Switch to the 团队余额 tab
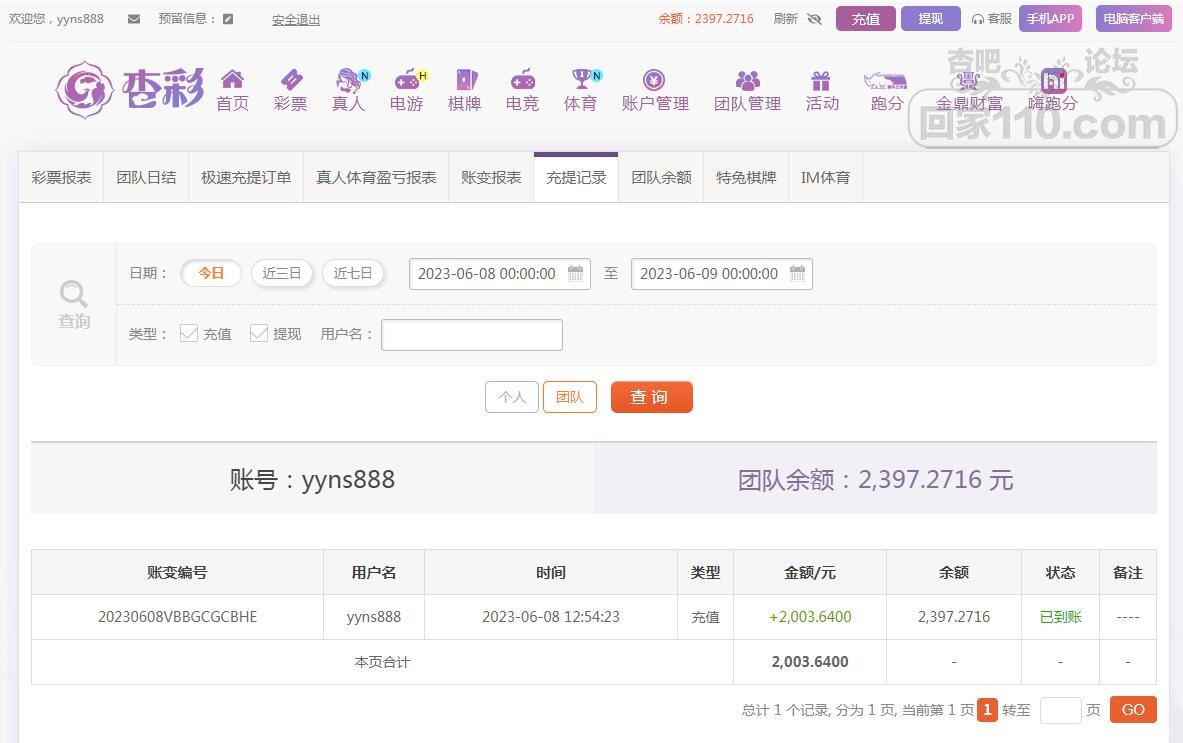1183x743 pixels. (x=661, y=178)
